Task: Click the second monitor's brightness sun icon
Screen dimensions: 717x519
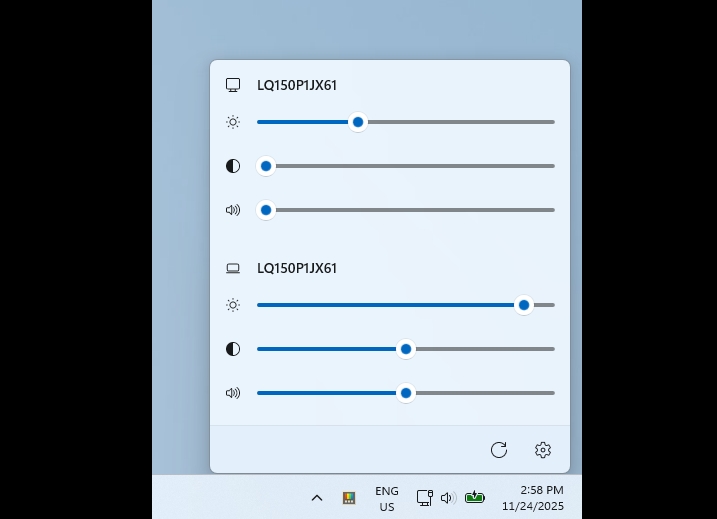Action: click(x=233, y=305)
